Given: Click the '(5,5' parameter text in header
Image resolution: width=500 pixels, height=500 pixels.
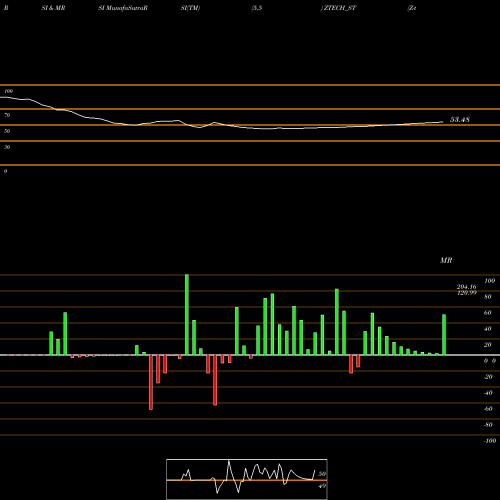Looking at the screenshot, I should [257, 8].
